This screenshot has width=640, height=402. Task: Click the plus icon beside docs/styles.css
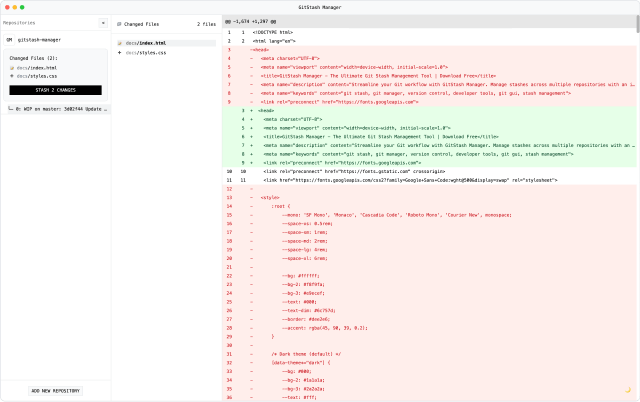point(120,53)
